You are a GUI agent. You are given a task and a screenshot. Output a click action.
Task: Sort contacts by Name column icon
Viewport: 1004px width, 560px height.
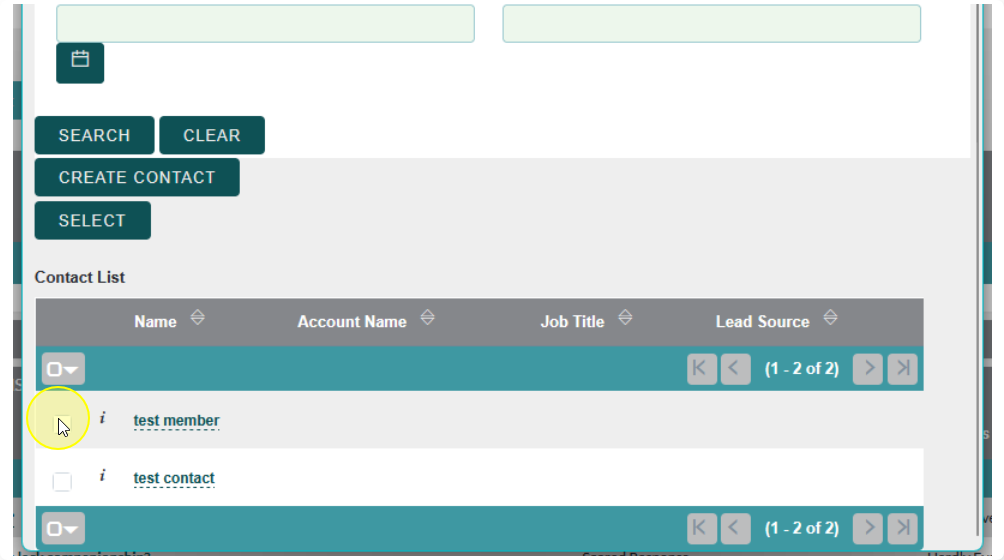click(197, 319)
